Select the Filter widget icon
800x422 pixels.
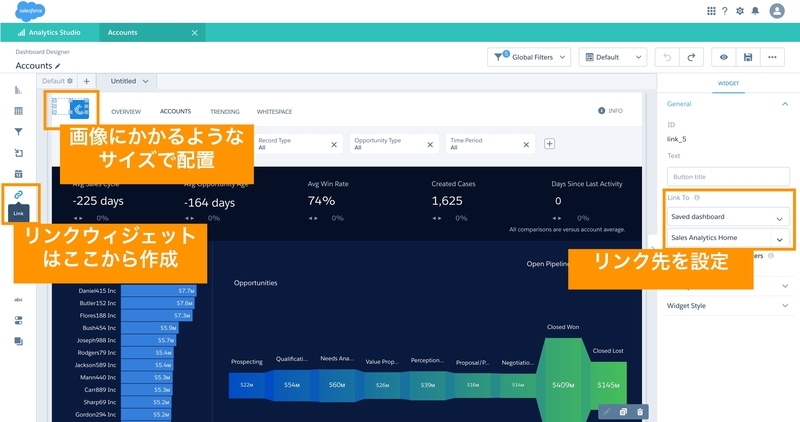click(18, 132)
